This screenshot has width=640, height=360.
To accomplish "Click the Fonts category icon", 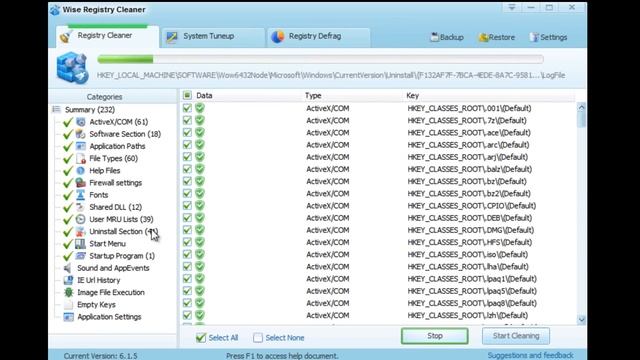I will coord(81,195).
